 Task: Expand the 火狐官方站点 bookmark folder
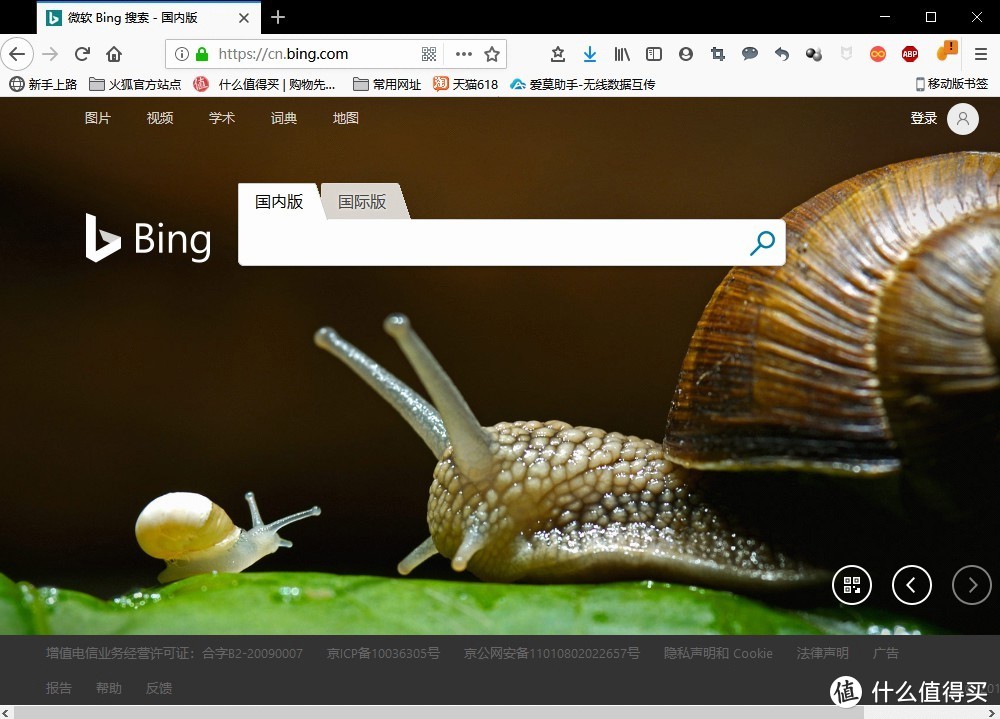135,84
